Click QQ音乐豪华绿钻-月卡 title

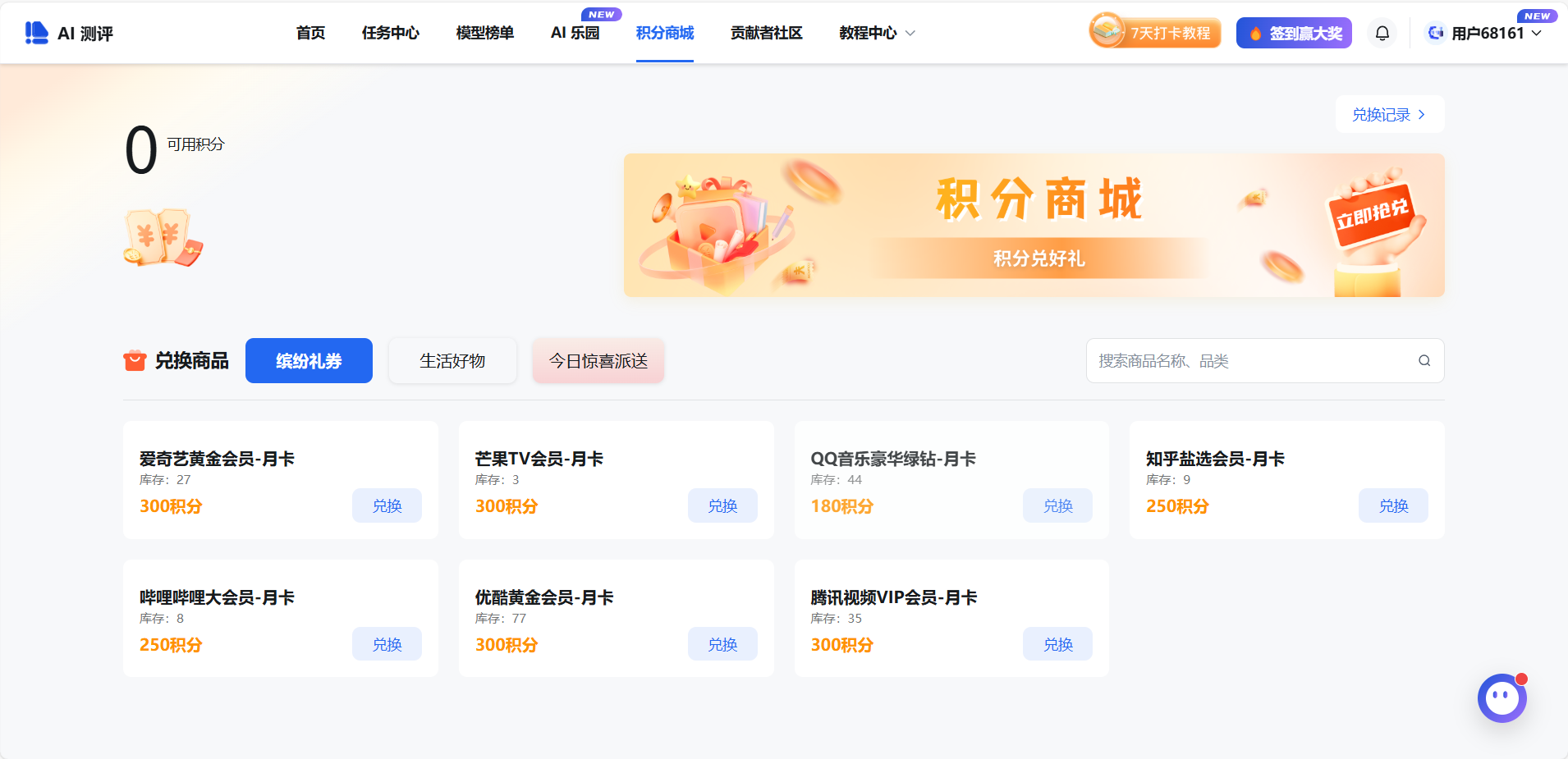[893, 459]
